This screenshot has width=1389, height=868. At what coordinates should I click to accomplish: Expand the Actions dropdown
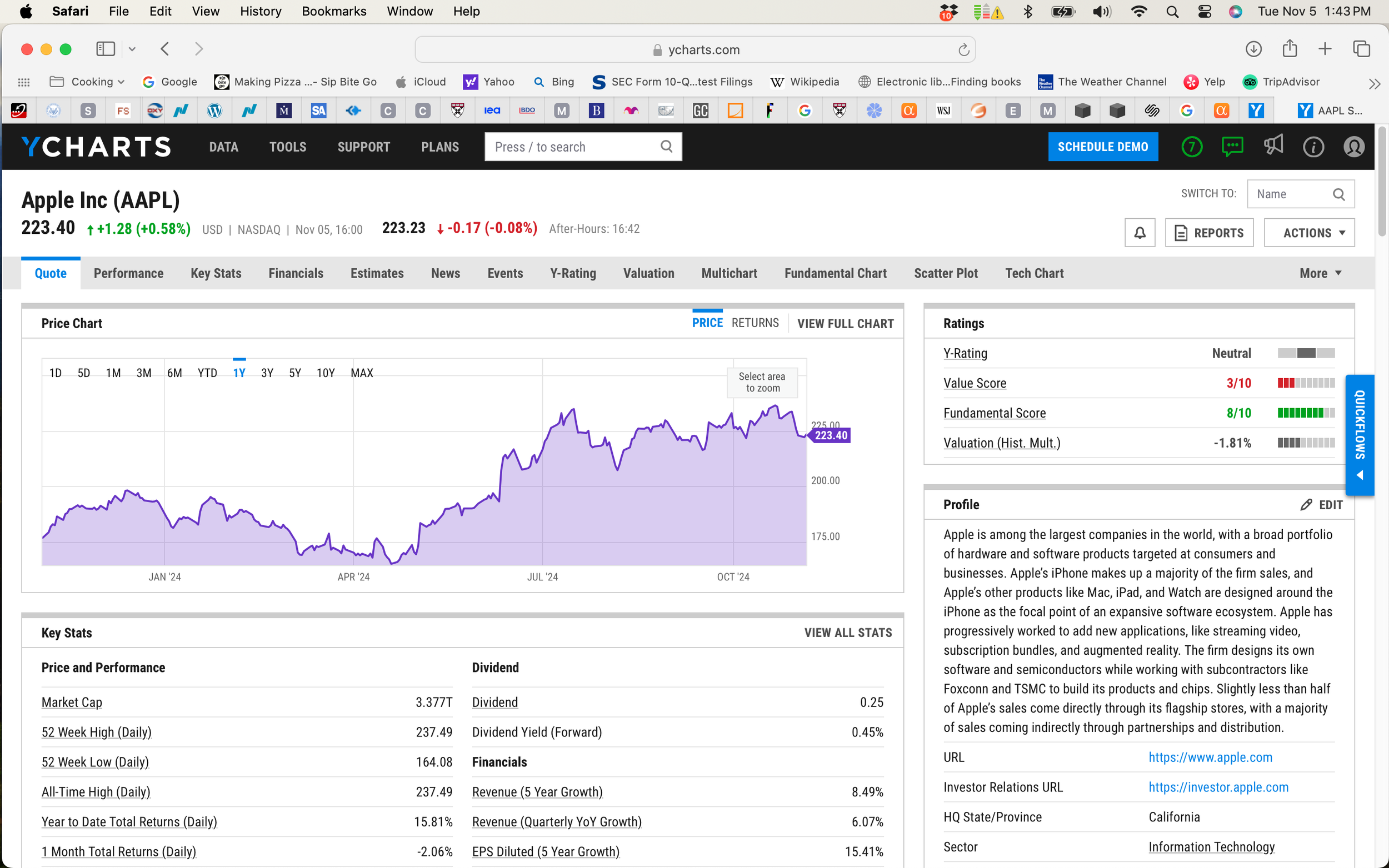click(1308, 233)
